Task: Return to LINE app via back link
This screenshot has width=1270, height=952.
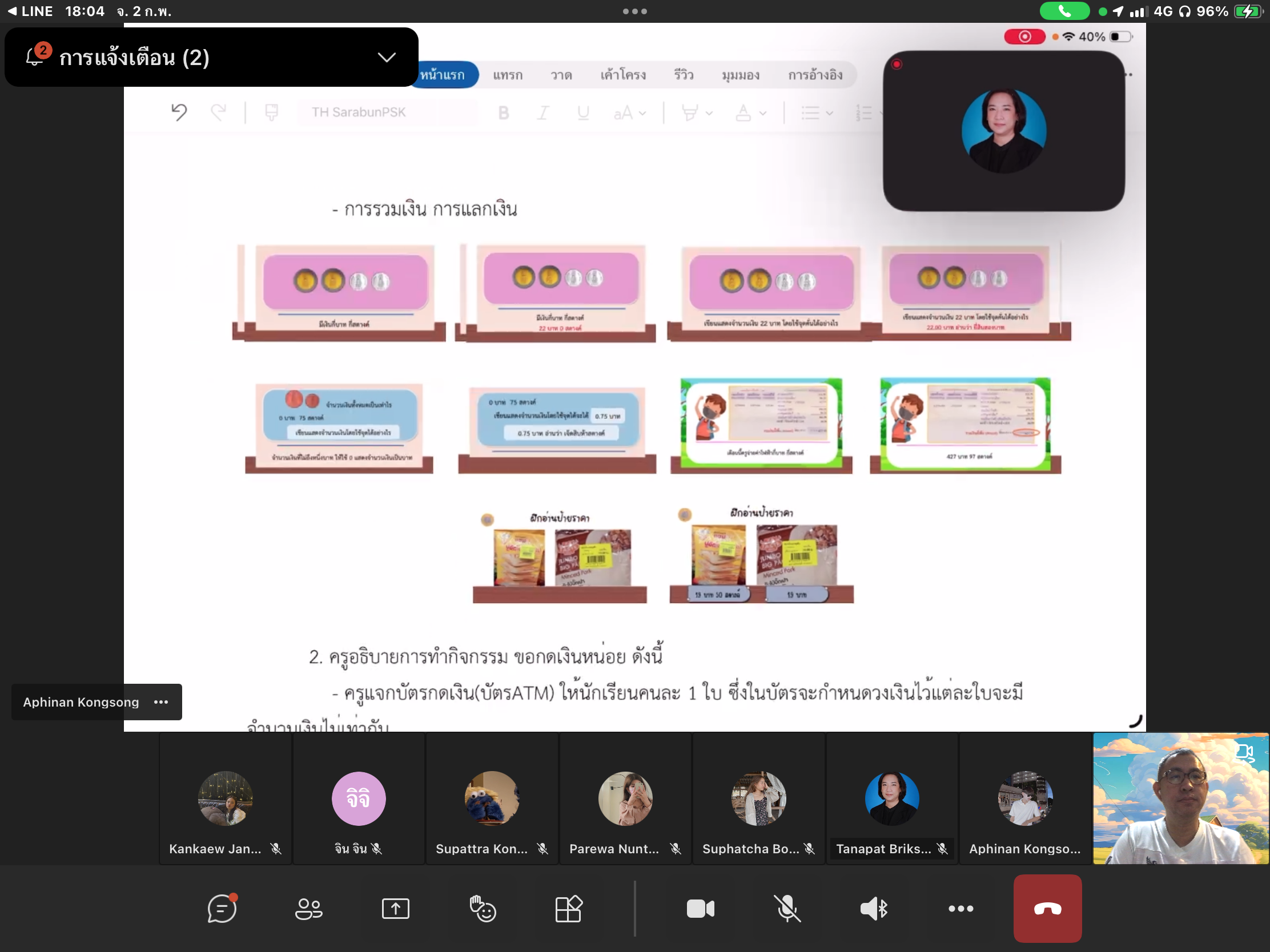Action: click(x=30, y=11)
